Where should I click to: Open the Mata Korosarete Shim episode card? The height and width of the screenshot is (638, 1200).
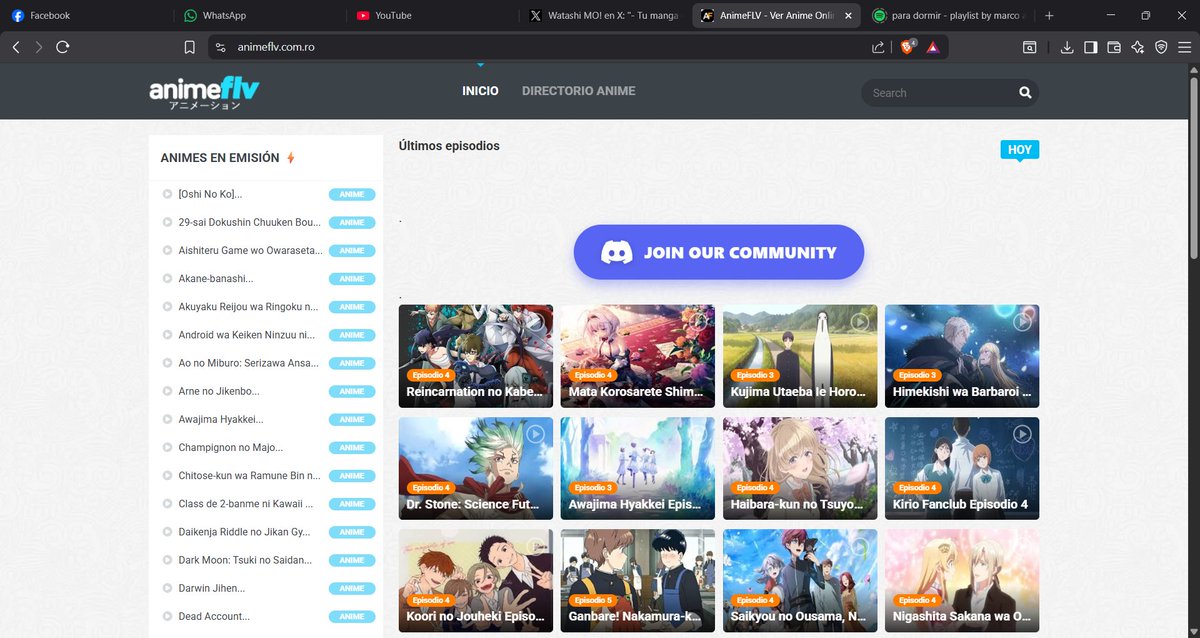(638, 356)
